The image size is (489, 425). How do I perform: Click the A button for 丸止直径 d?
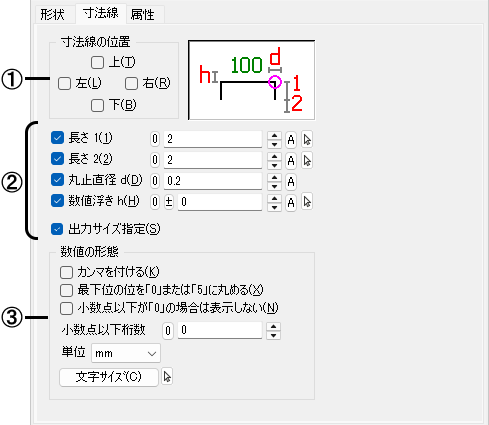click(x=291, y=182)
